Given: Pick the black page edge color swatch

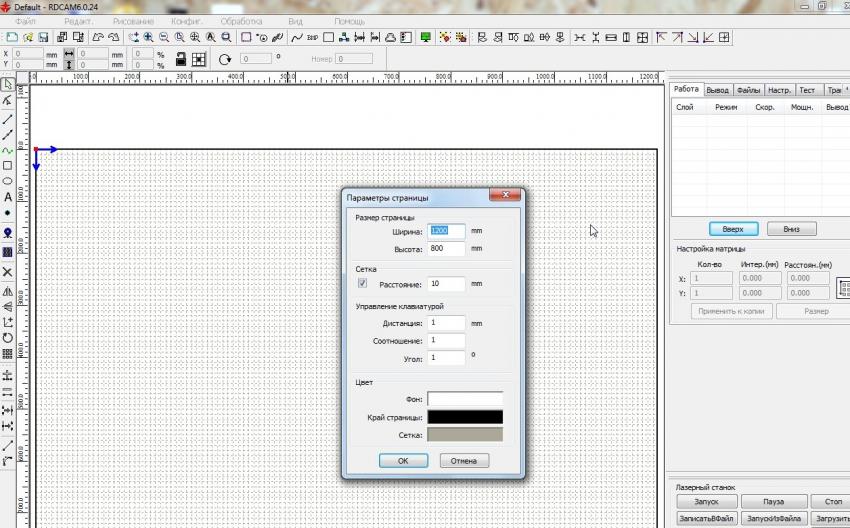Looking at the screenshot, I should 465,417.
